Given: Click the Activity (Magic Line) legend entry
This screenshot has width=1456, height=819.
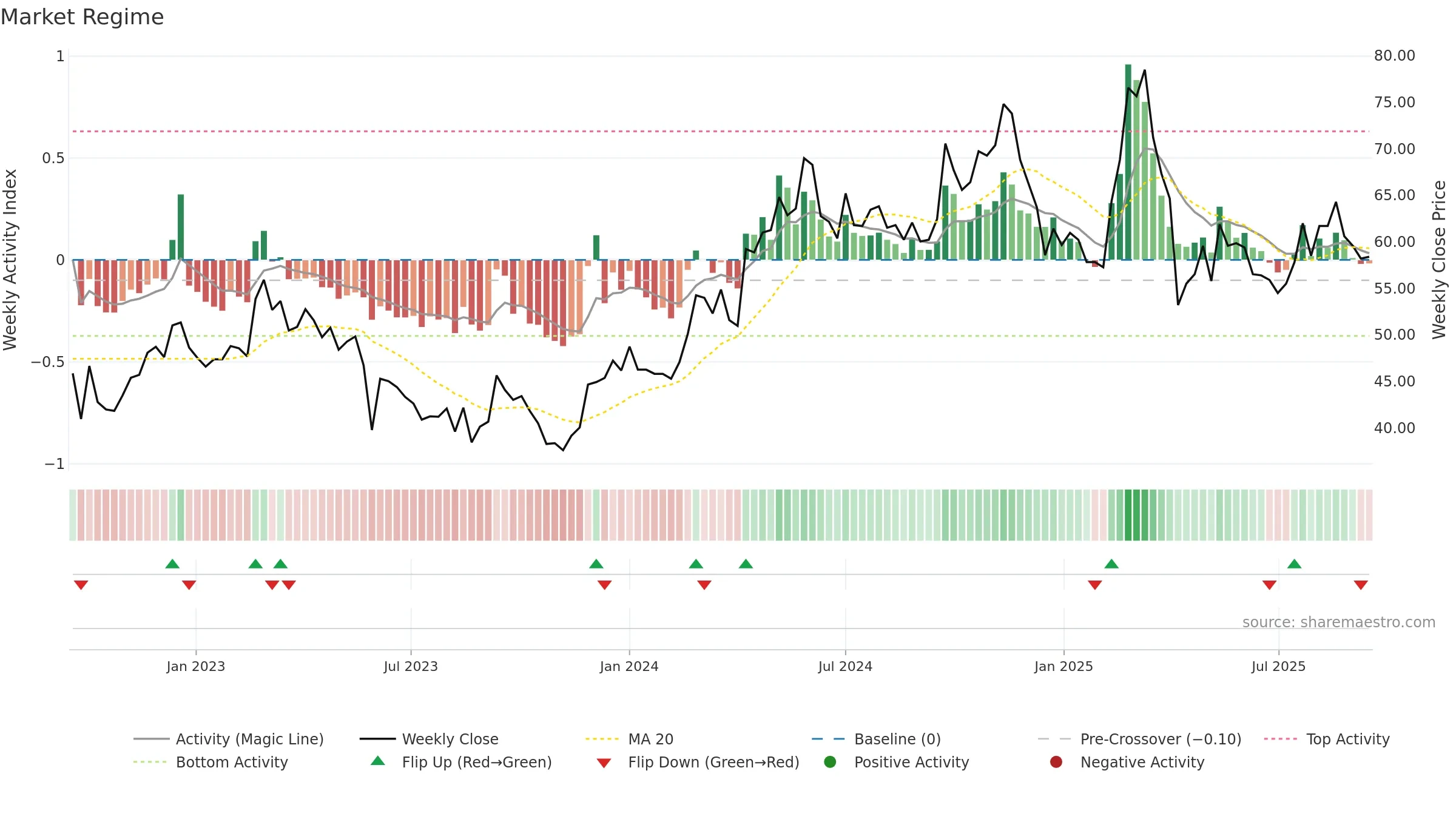Looking at the screenshot, I should pyautogui.click(x=229, y=739).
